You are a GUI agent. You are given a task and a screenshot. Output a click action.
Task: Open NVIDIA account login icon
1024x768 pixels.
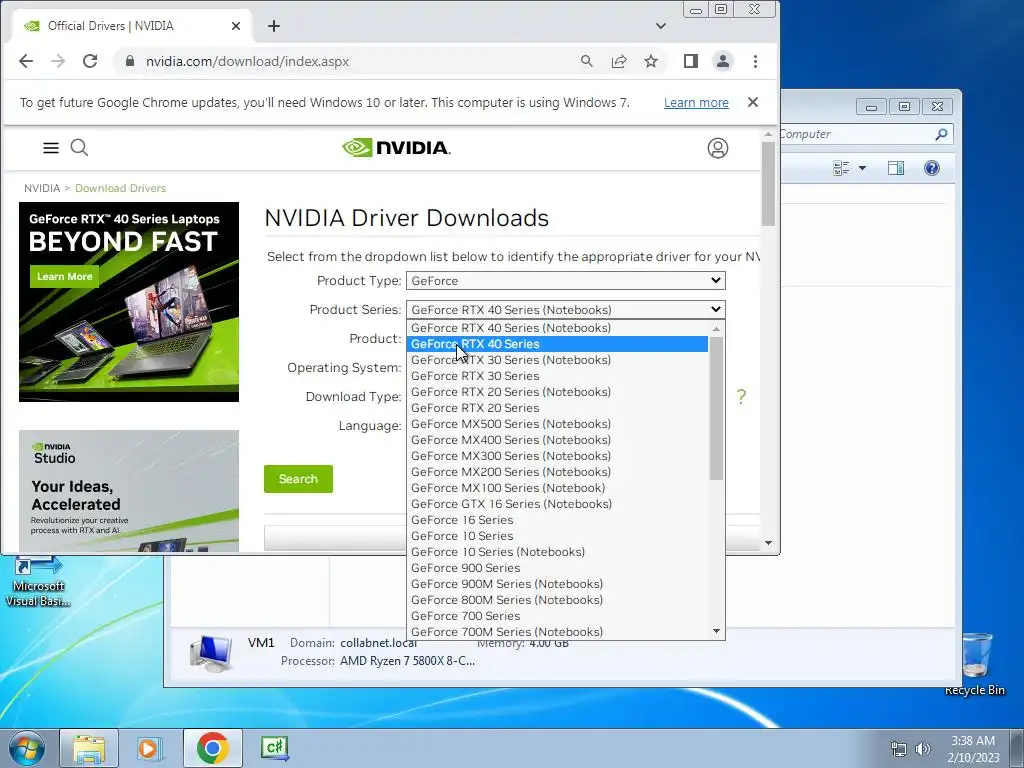(x=718, y=148)
